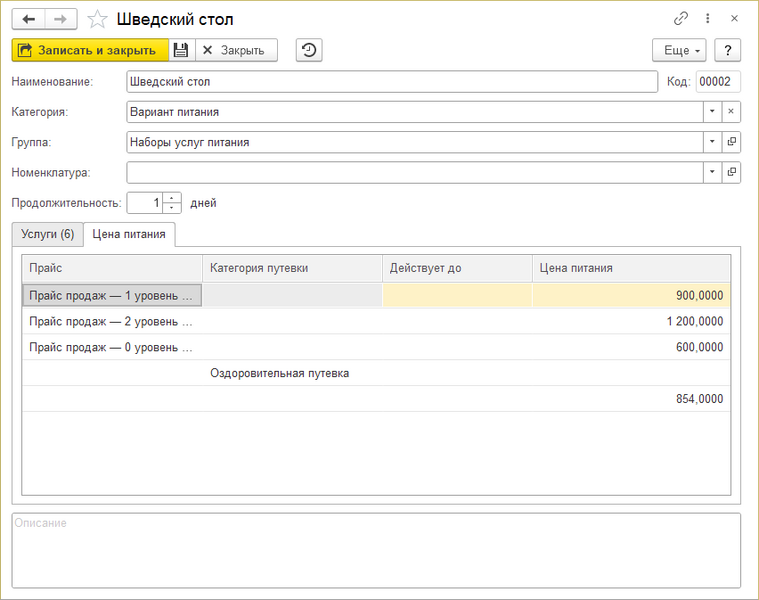Viewport: 759px width, 600px height.
Task: Expand the Номенклатура dropdown list
Action: click(711, 172)
